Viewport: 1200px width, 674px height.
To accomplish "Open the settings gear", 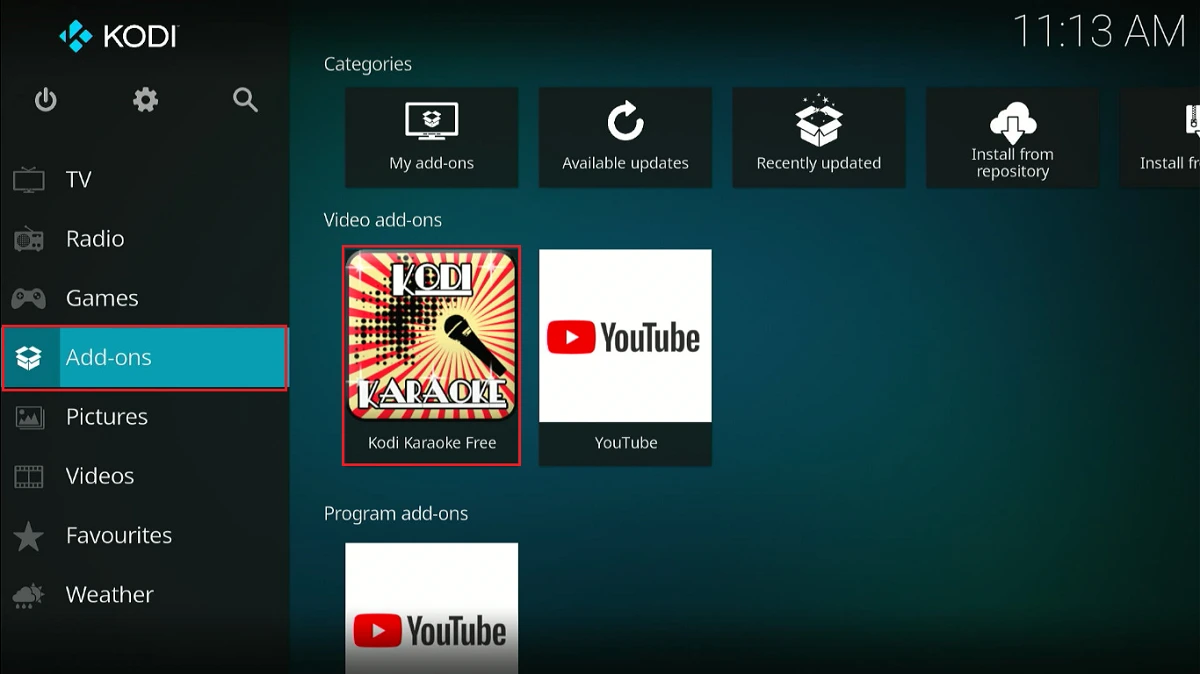I will pos(146,100).
